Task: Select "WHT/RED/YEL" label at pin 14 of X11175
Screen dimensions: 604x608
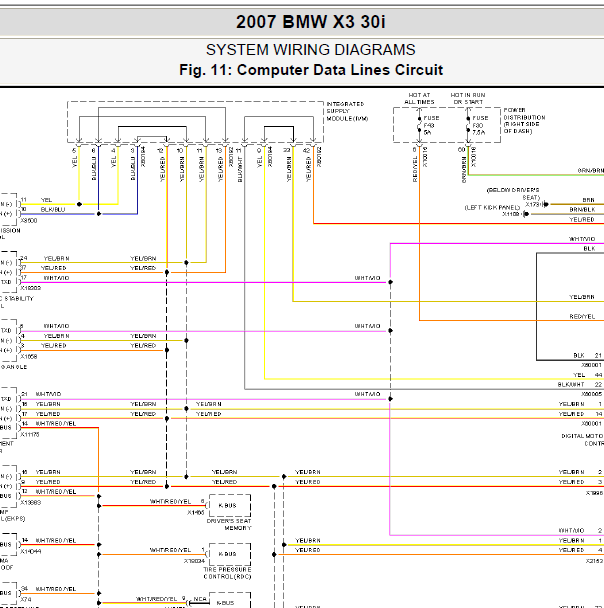Action: (x=55, y=424)
